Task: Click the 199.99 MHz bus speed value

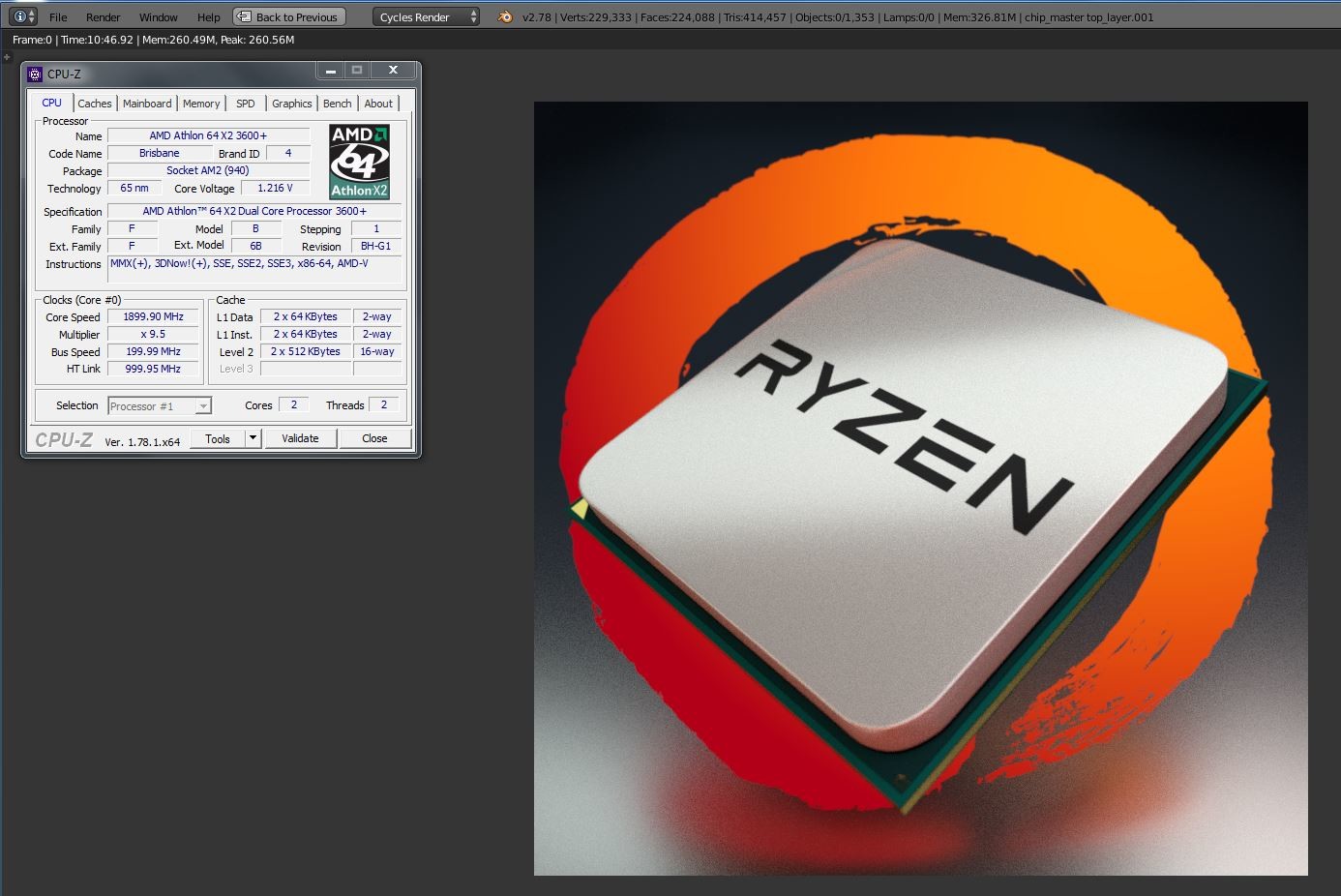Action: [x=153, y=351]
